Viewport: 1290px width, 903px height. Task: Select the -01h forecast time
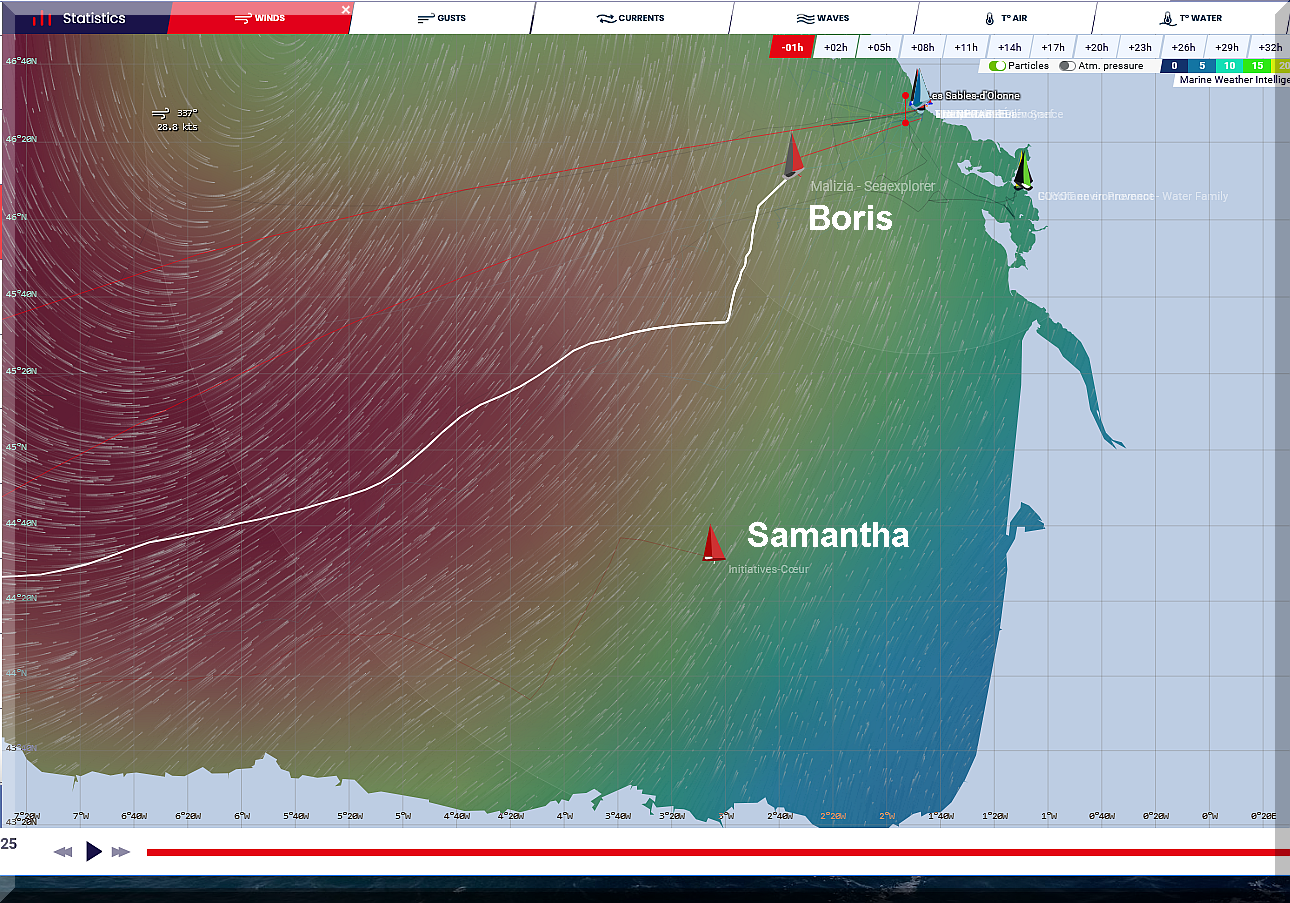pyautogui.click(x=792, y=47)
